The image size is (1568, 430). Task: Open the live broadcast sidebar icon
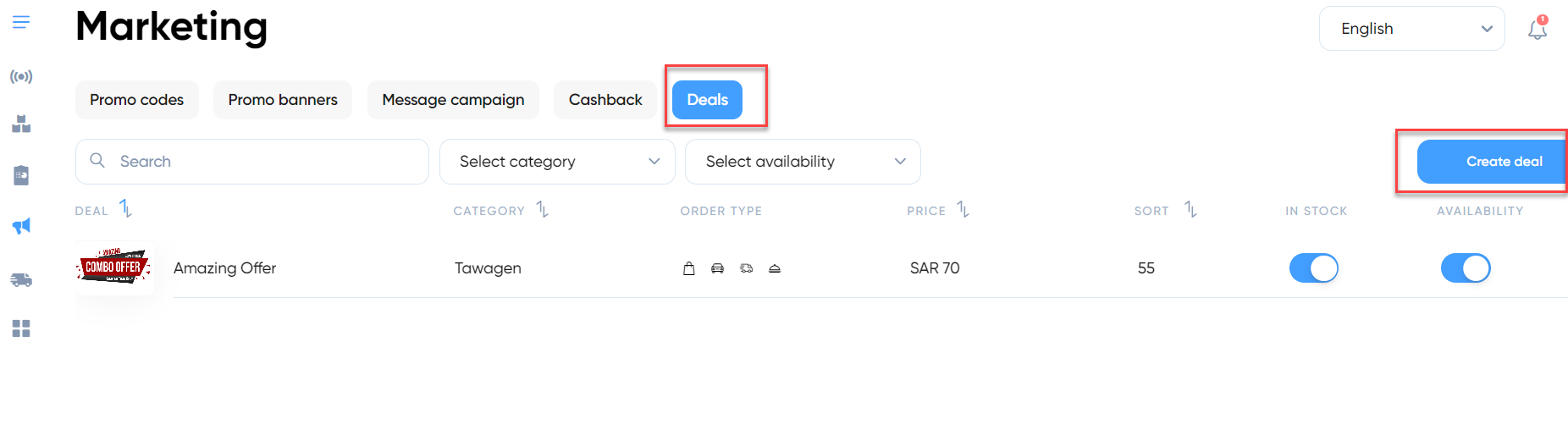(x=21, y=77)
